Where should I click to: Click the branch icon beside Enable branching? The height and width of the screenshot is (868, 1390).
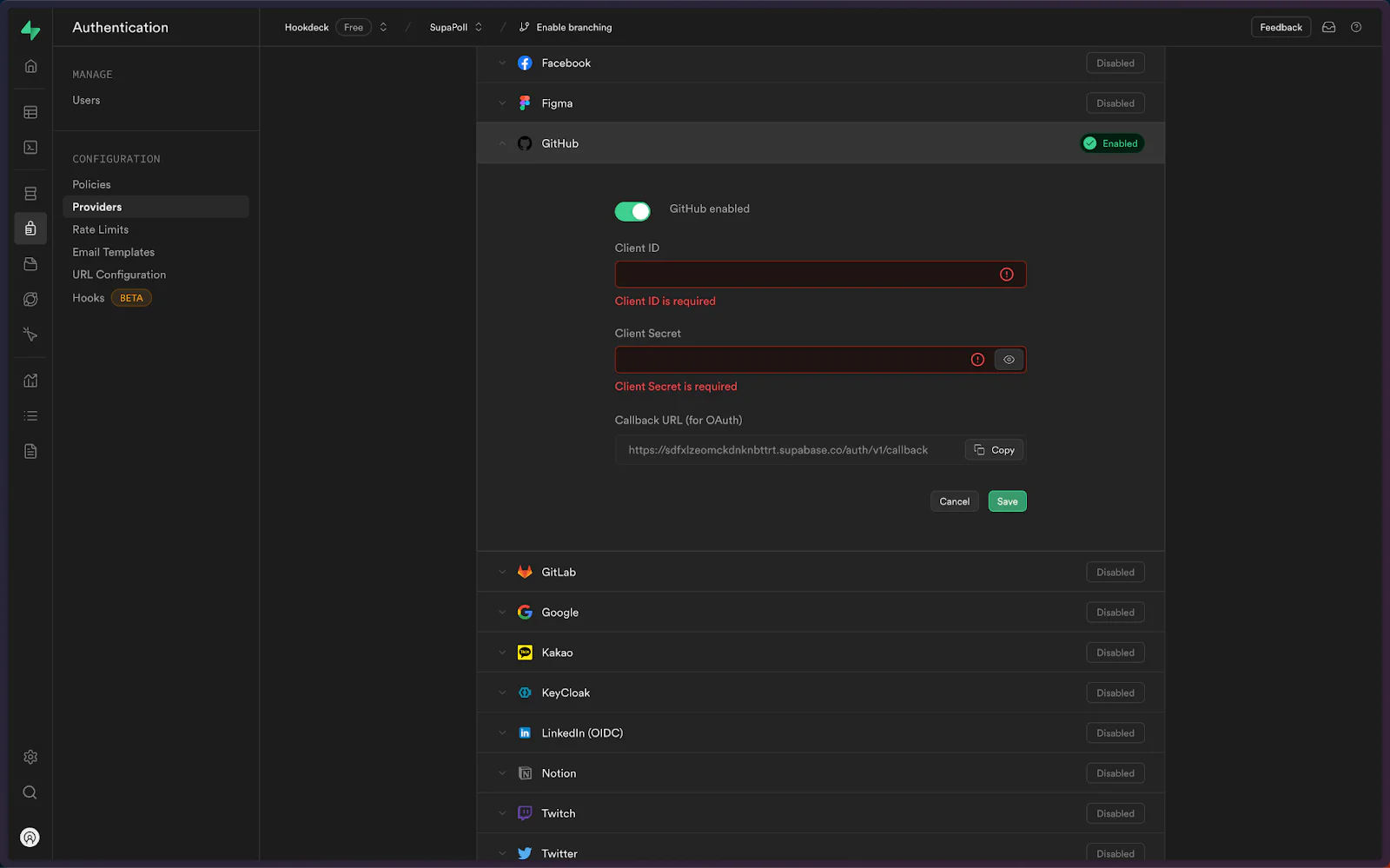(x=524, y=27)
